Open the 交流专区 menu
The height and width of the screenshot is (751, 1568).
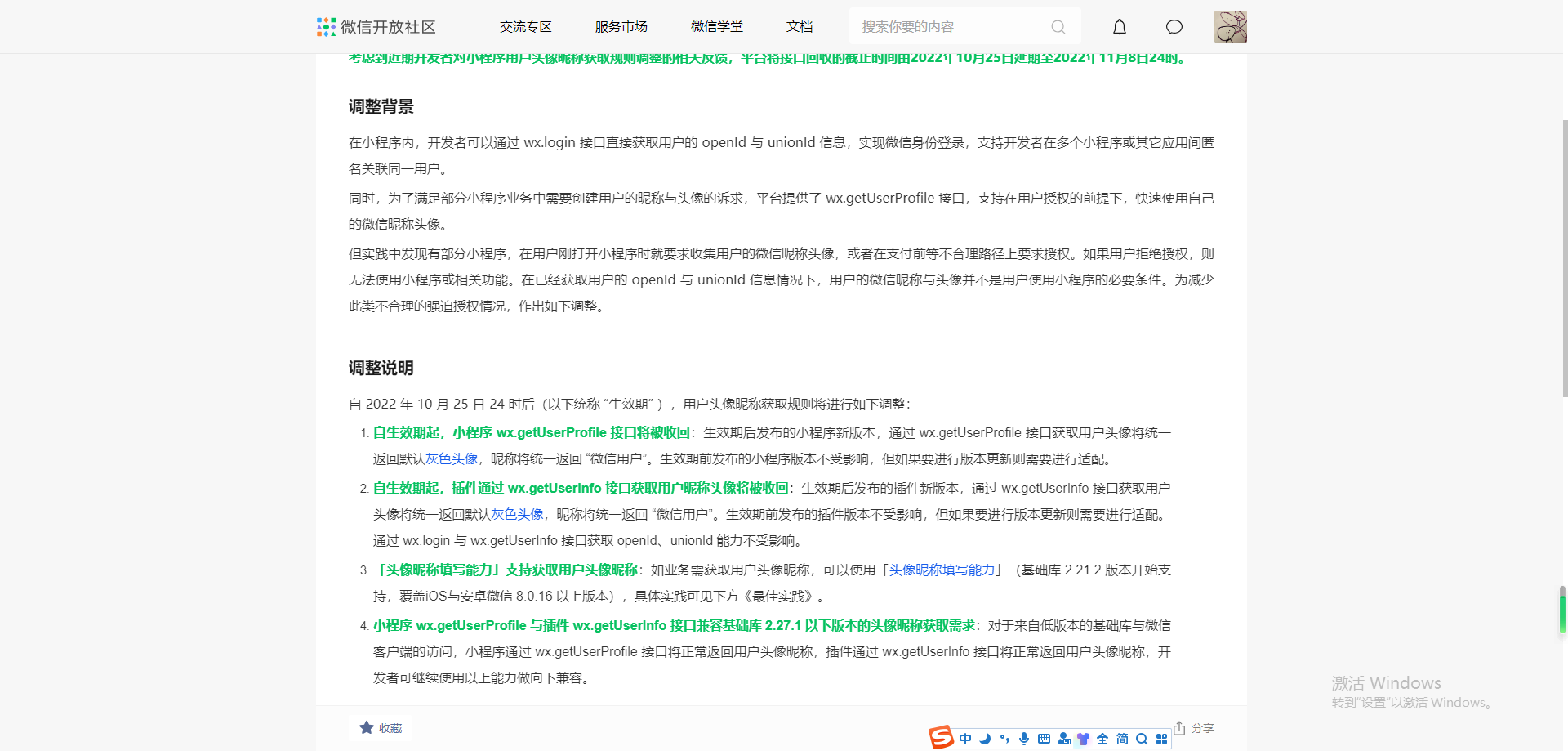tap(526, 27)
